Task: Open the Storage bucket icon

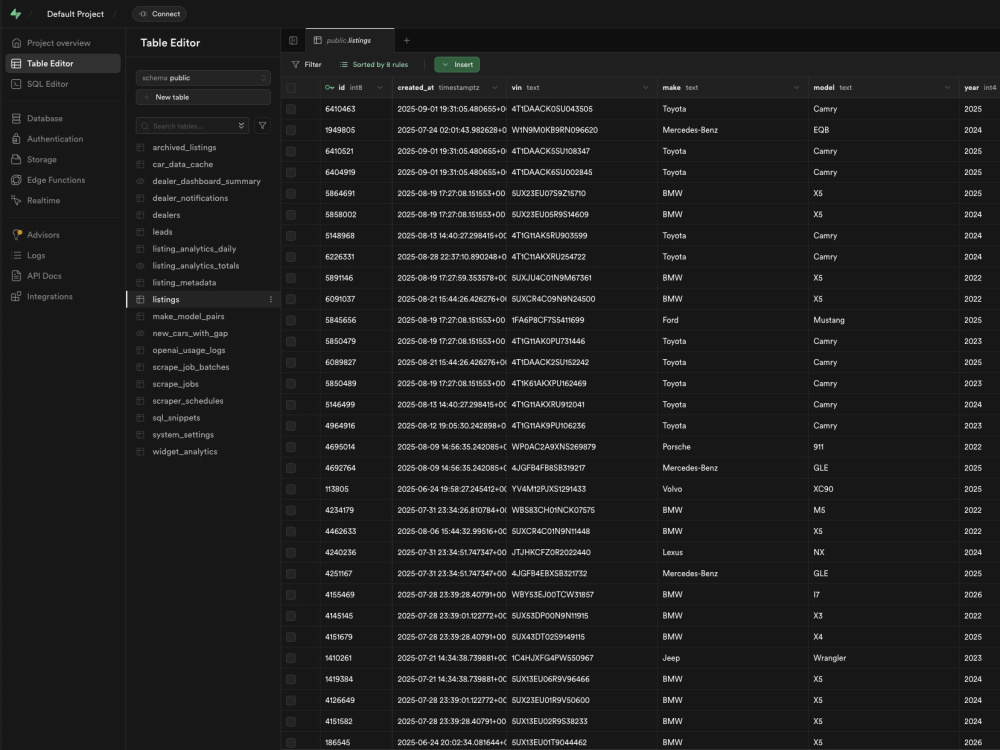Action: (x=17, y=159)
